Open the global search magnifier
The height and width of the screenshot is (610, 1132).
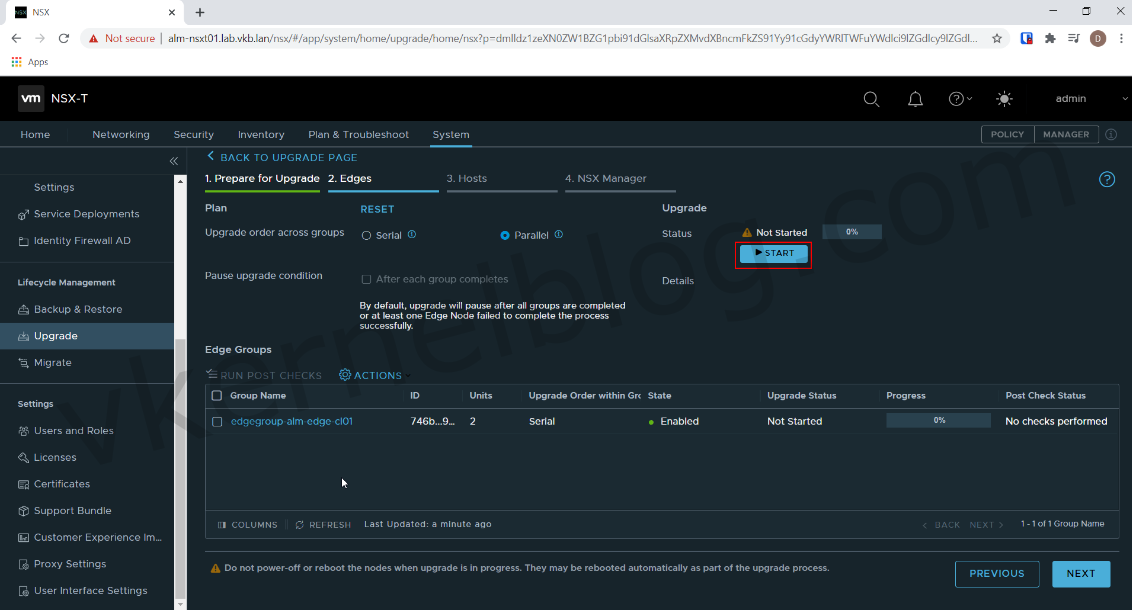pyautogui.click(x=871, y=98)
